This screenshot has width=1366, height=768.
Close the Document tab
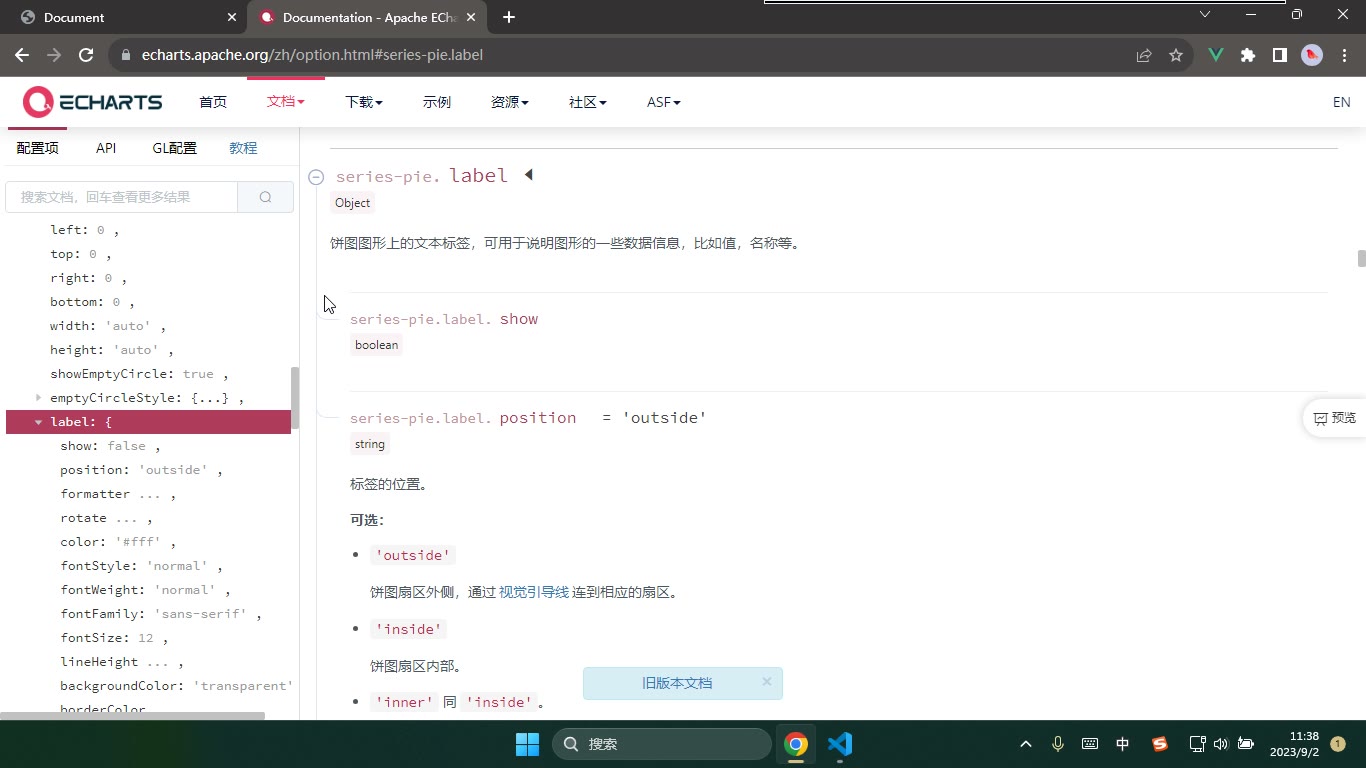[x=232, y=17]
